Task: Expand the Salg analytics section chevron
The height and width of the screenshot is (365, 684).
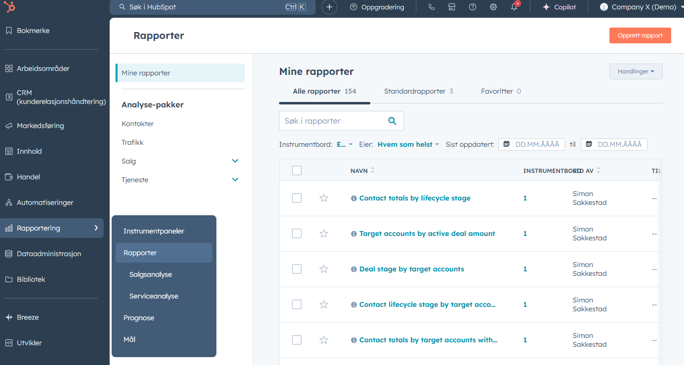Action: pyautogui.click(x=235, y=161)
